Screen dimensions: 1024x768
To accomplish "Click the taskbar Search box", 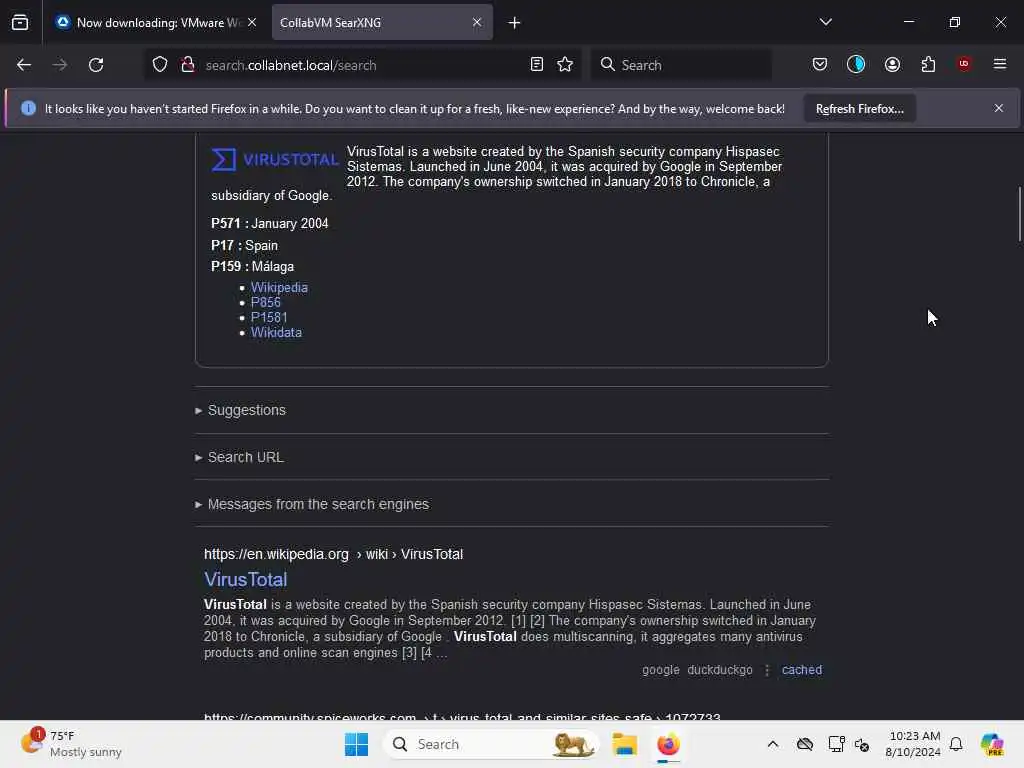I will 491,744.
